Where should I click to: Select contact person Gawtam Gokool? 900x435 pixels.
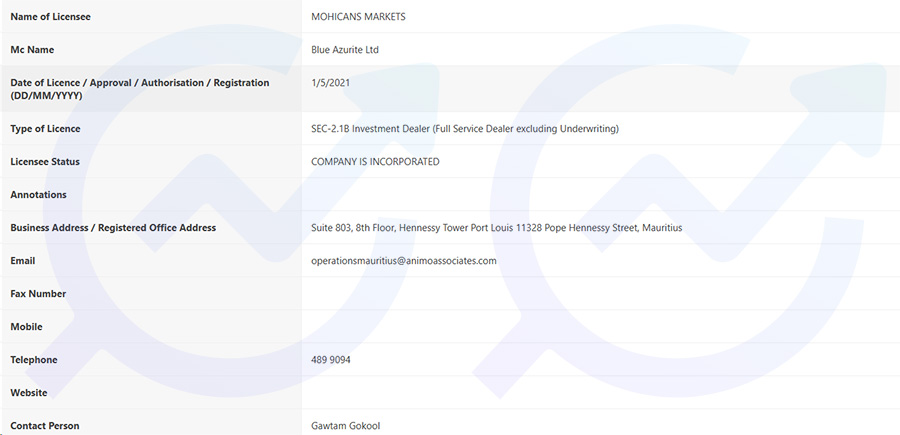(346, 426)
